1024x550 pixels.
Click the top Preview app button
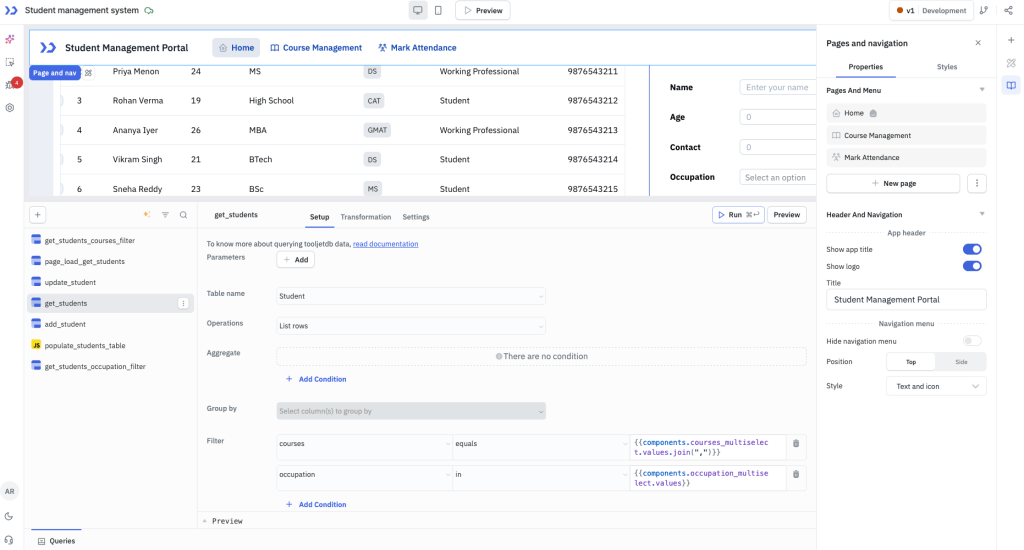(483, 10)
